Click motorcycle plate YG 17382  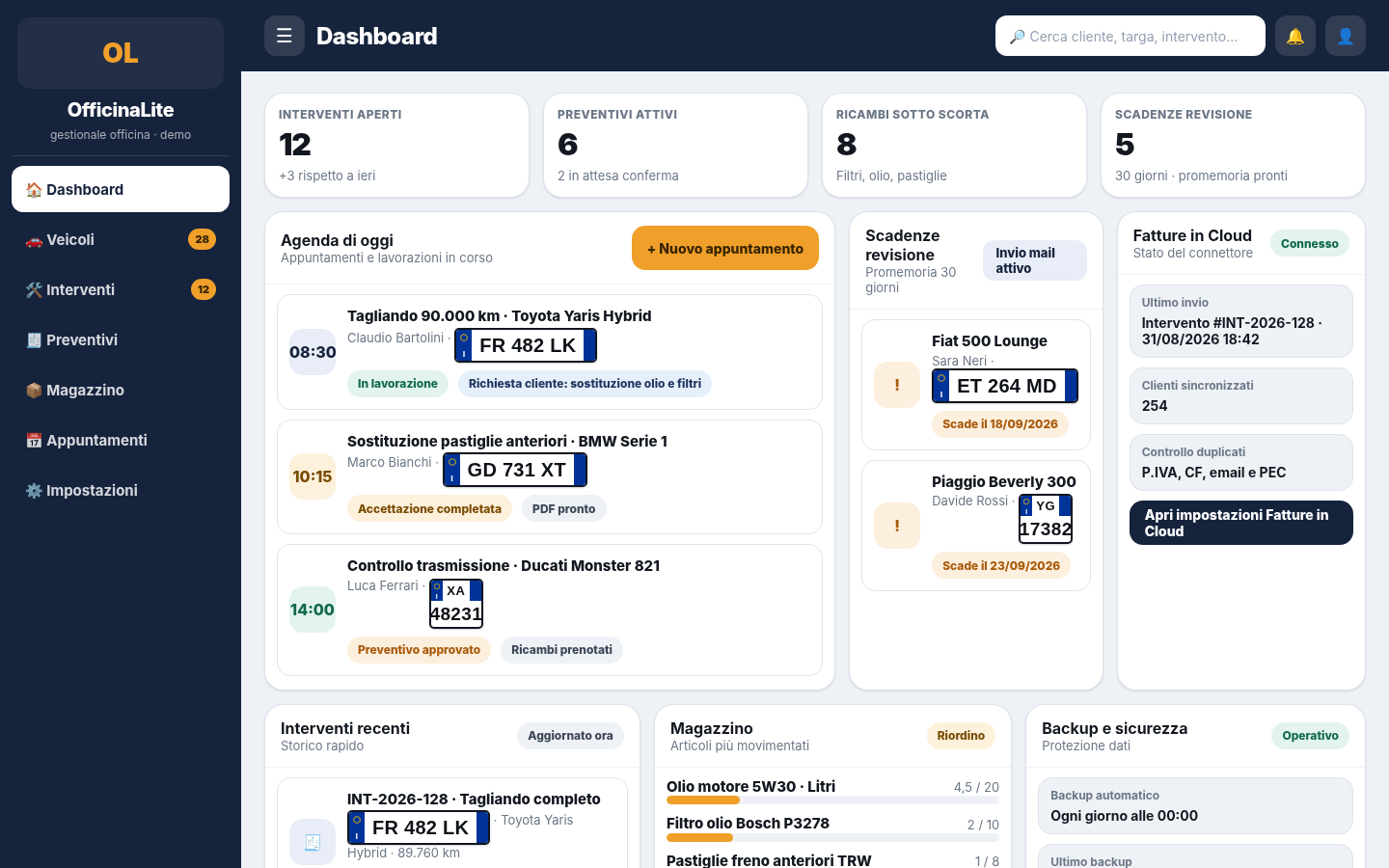[1046, 519]
